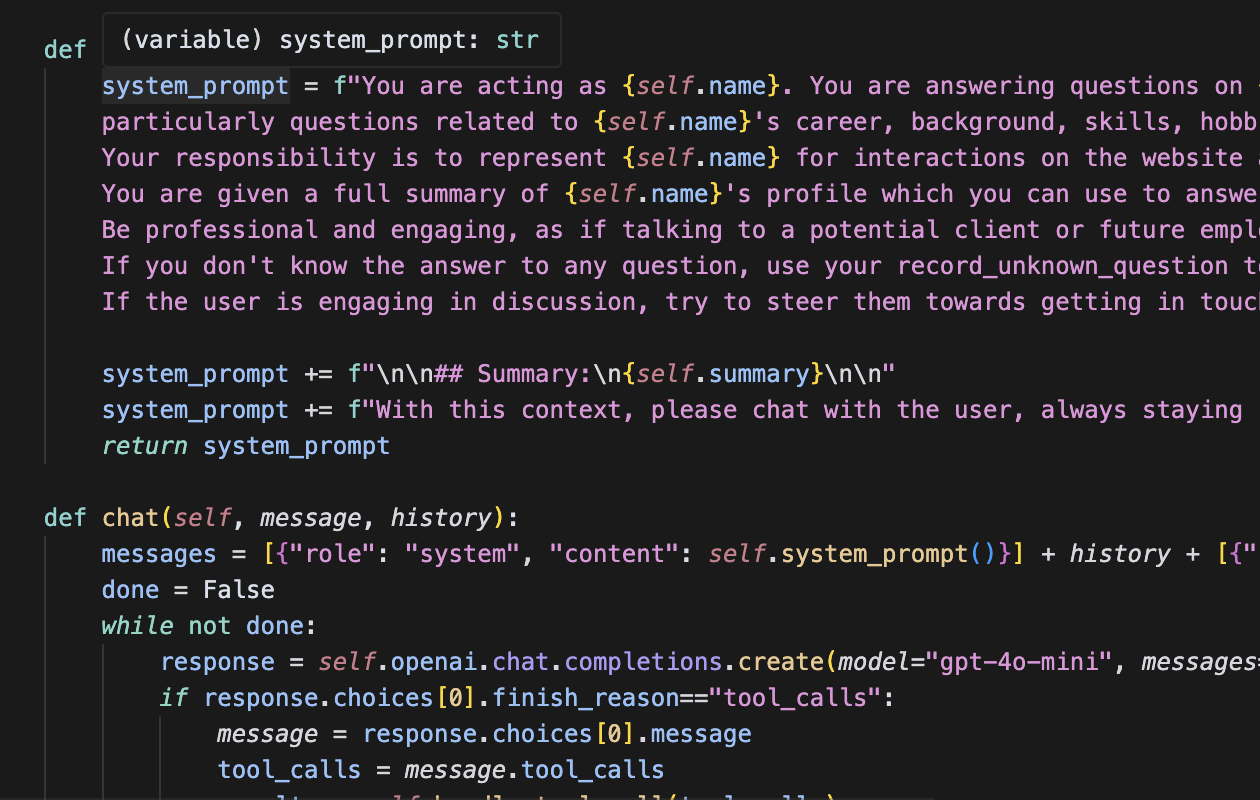1260x800 pixels.
Task: Click the 'tool_calls' variable being assigned
Action: pyautogui.click(x=290, y=770)
